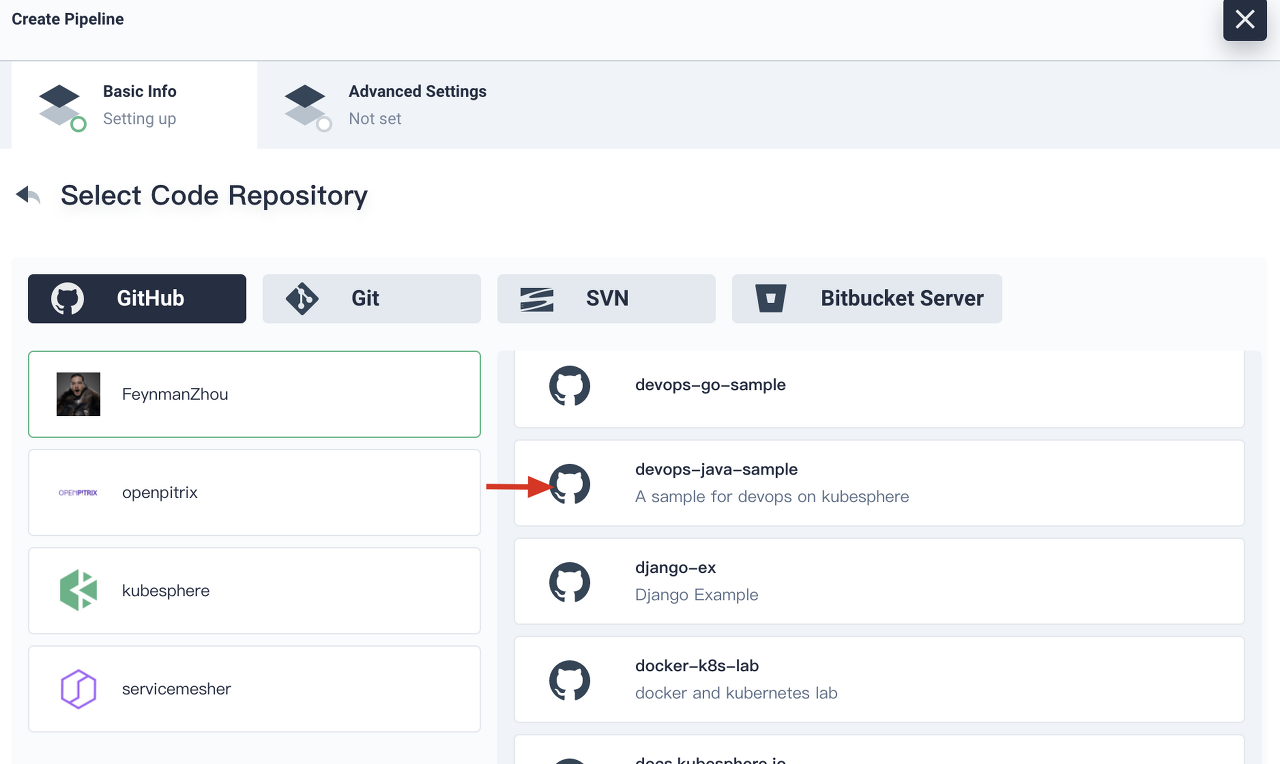The width and height of the screenshot is (1280, 764).
Task: Click the openpitrix logo
Action: (78, 492)
